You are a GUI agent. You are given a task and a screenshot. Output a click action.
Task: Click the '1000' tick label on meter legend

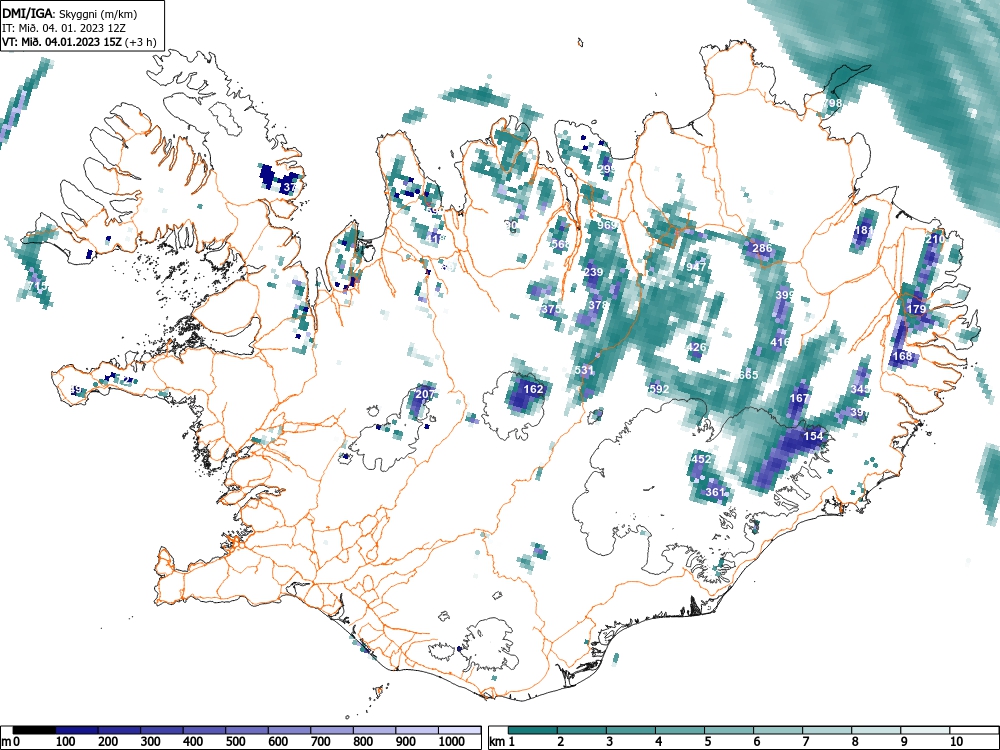452,742
